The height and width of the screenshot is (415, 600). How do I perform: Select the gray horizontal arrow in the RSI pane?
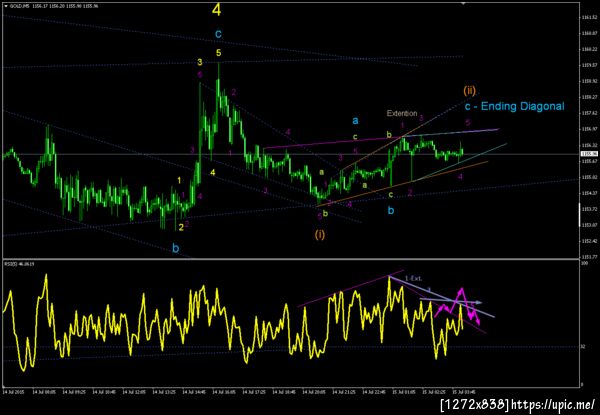(x=451, y=301)
